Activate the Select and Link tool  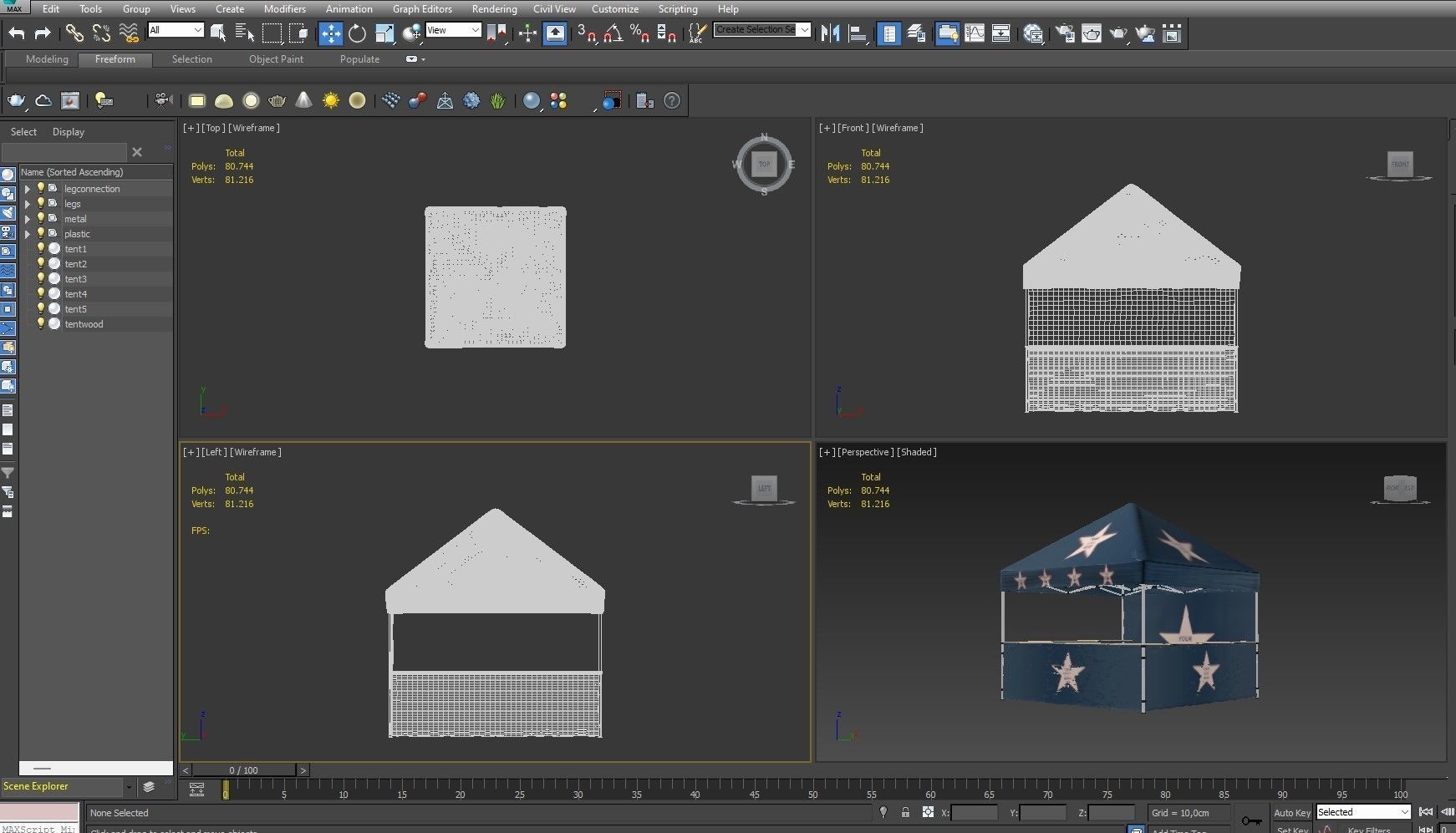[x=75, y=33]
